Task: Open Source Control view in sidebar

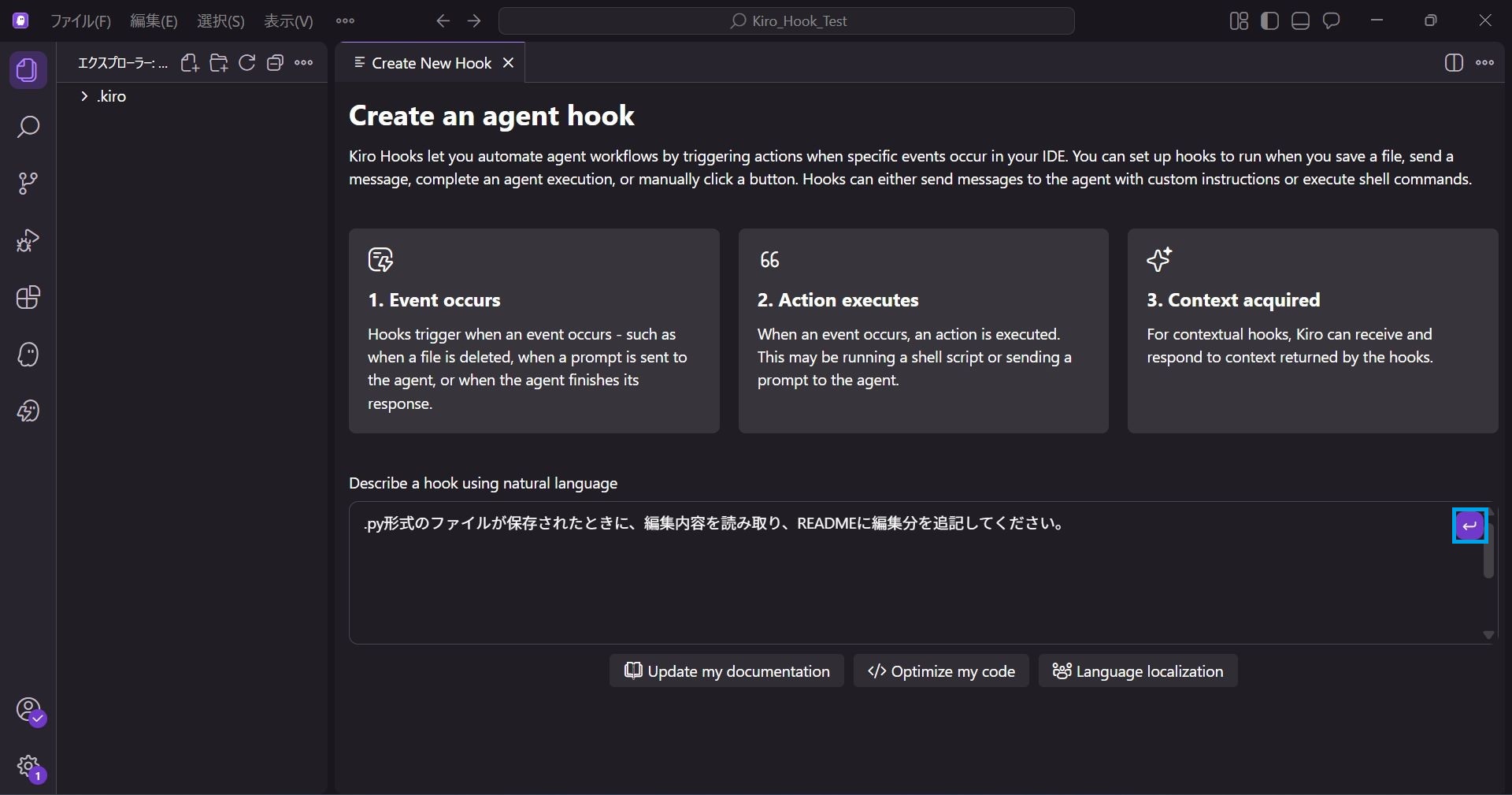Action: (28, 184)
